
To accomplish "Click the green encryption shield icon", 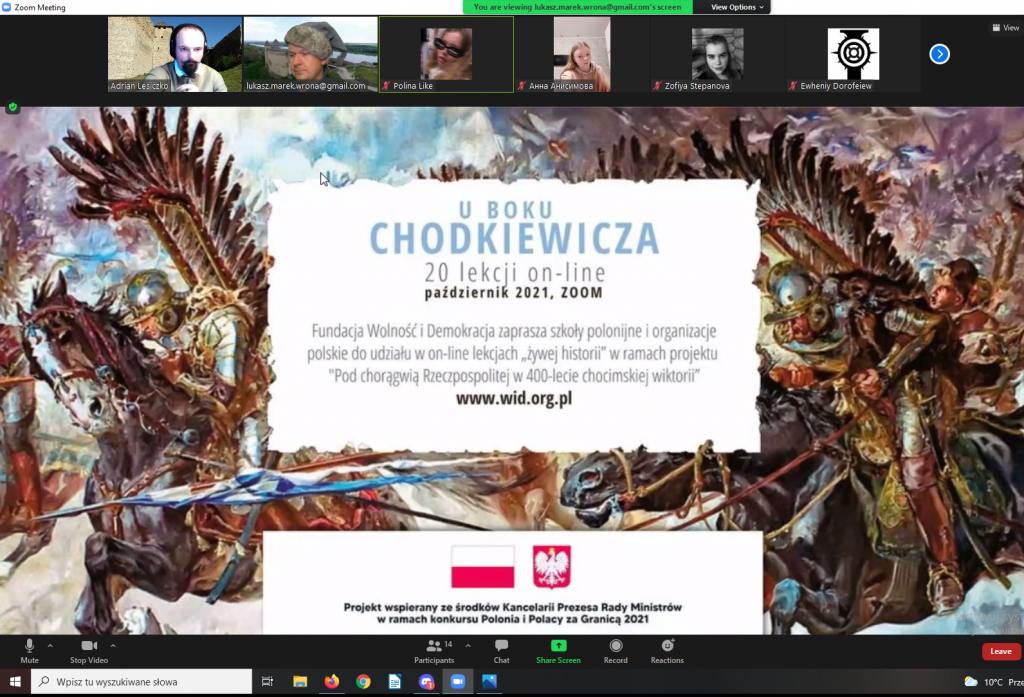I will pos(13,107).
